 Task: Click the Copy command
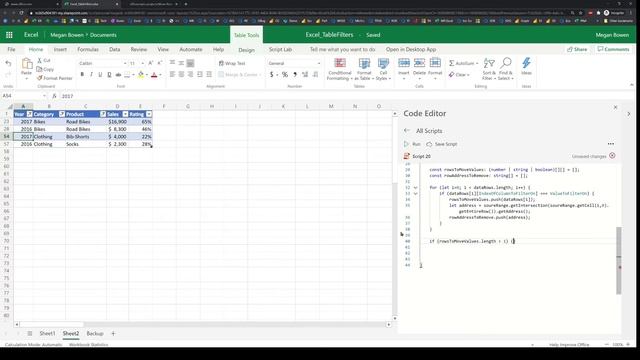pyautogui.click(x=45, y=69)
